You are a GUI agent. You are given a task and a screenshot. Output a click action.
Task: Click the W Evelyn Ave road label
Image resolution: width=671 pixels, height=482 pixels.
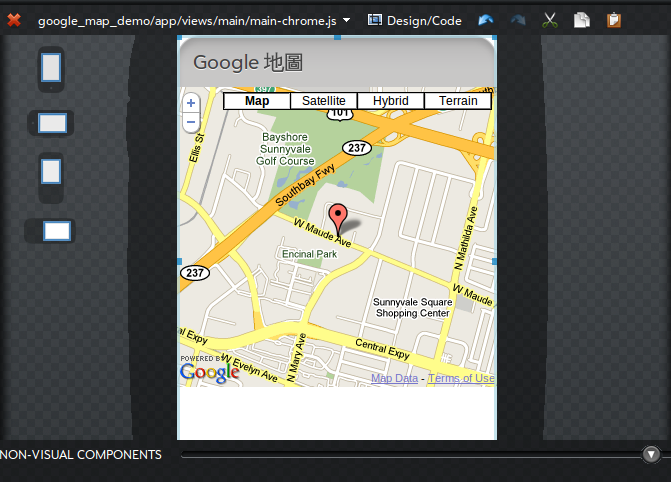250,368
